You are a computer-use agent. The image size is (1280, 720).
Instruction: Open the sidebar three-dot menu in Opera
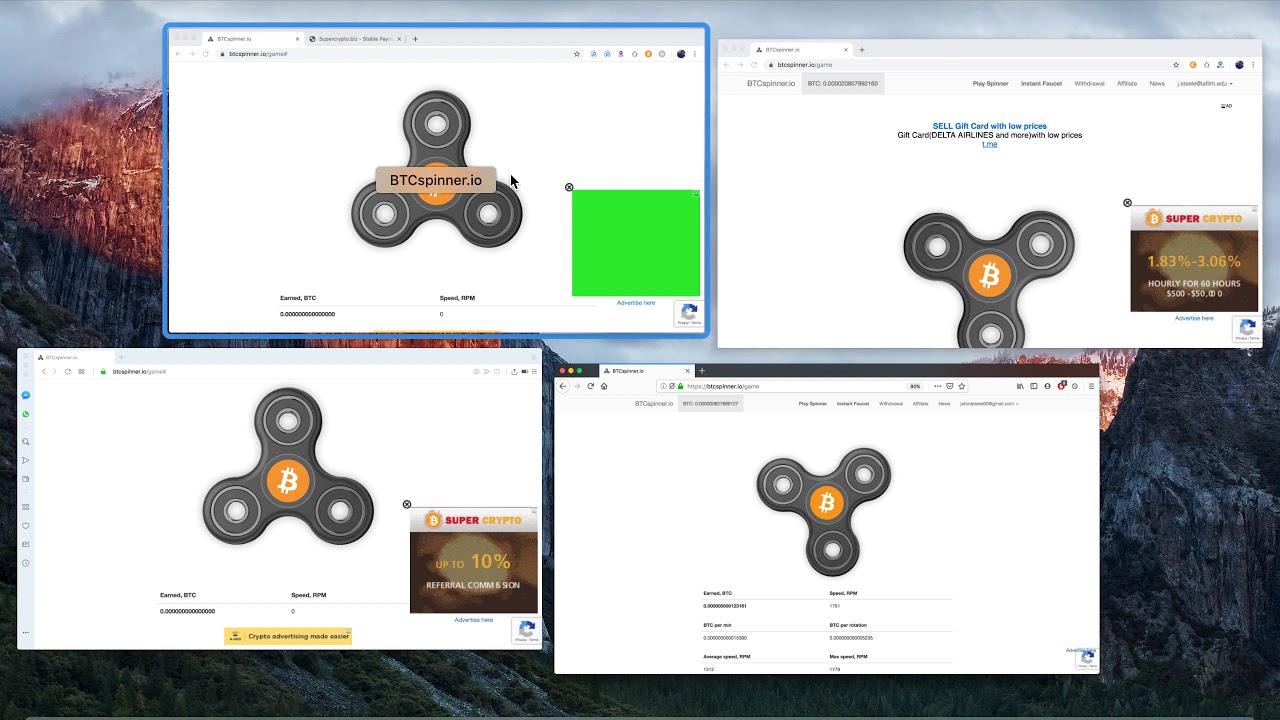pyautogui.click(x=26, y=632)
